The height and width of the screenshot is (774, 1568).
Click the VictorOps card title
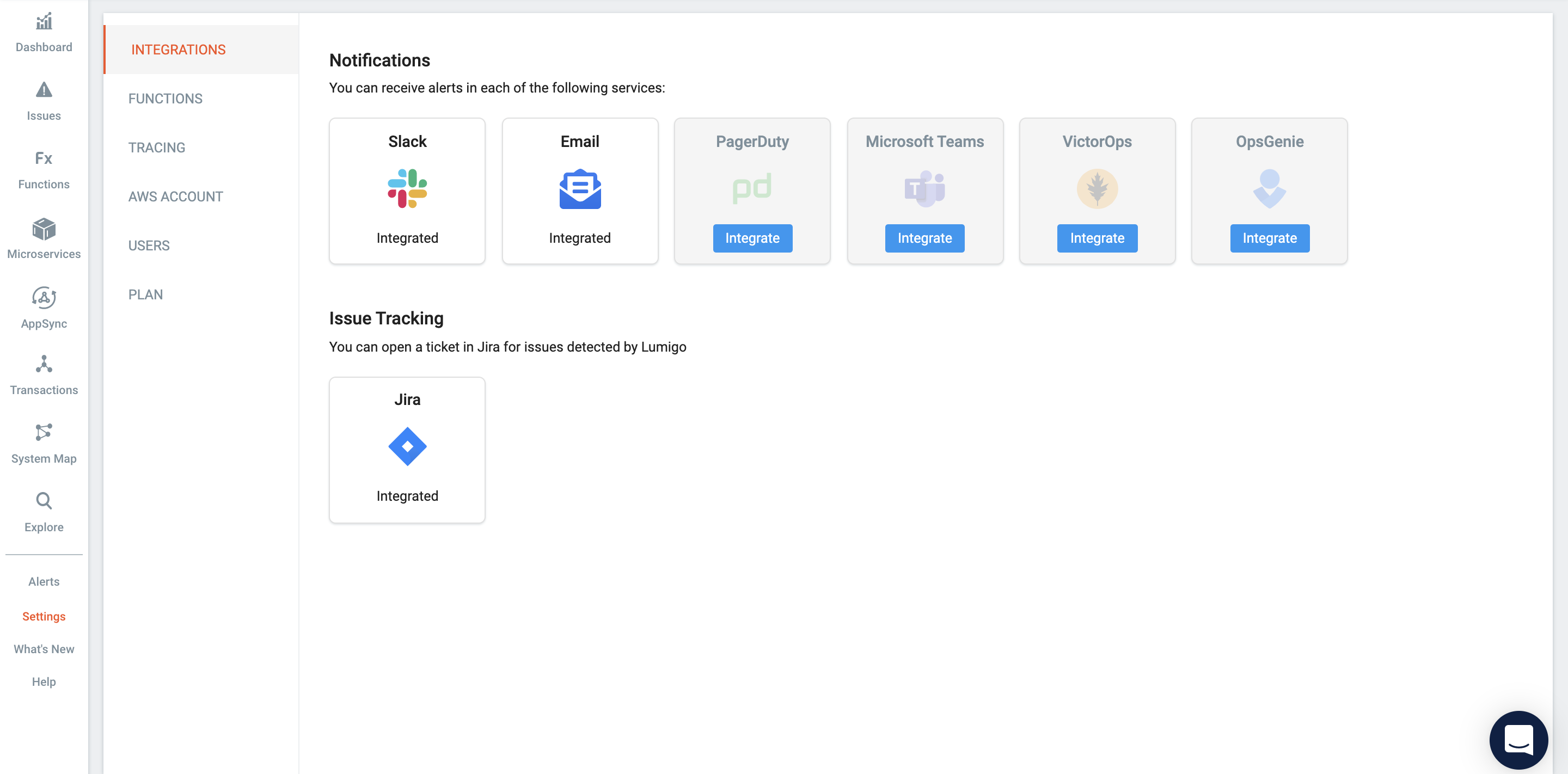click(1097, 141)
